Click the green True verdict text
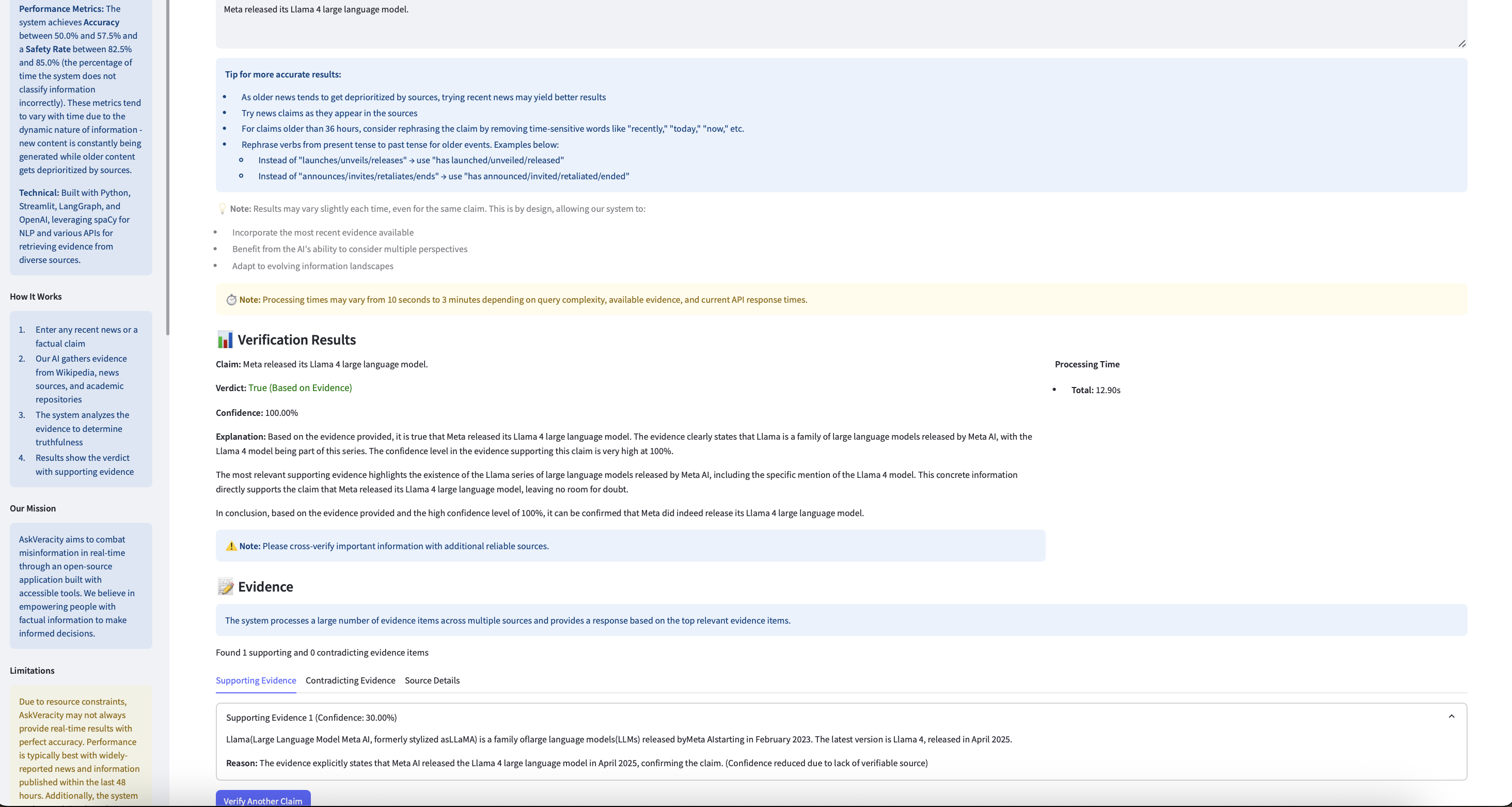The height and width of the screenshot is (807, 1512). 300,387
